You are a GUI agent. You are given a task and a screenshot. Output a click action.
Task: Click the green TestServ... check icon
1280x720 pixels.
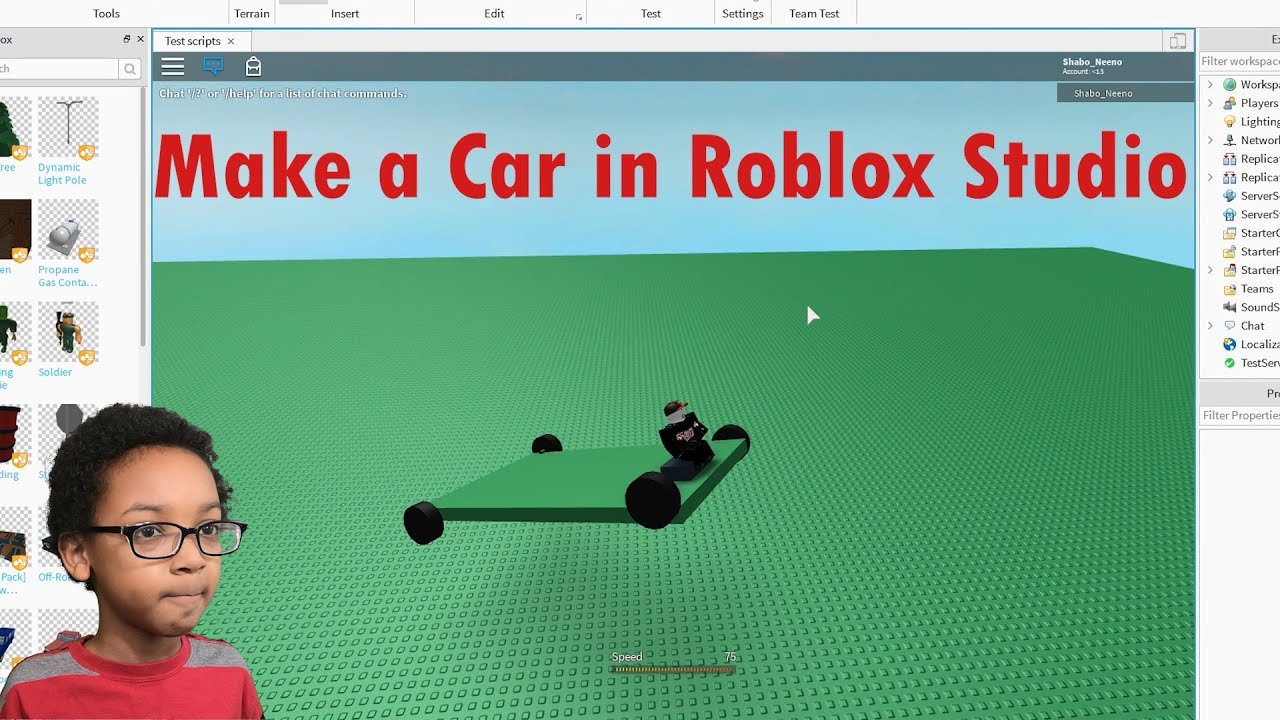pyautogui.click(x=1230, y=363)
